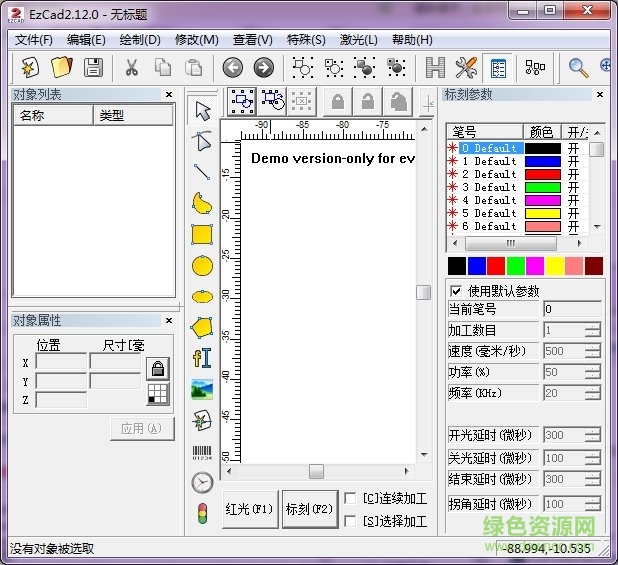The height and width of the screenshot is (565, 618).
Task: Click the timer clock tool
Action: coord(202,483)
